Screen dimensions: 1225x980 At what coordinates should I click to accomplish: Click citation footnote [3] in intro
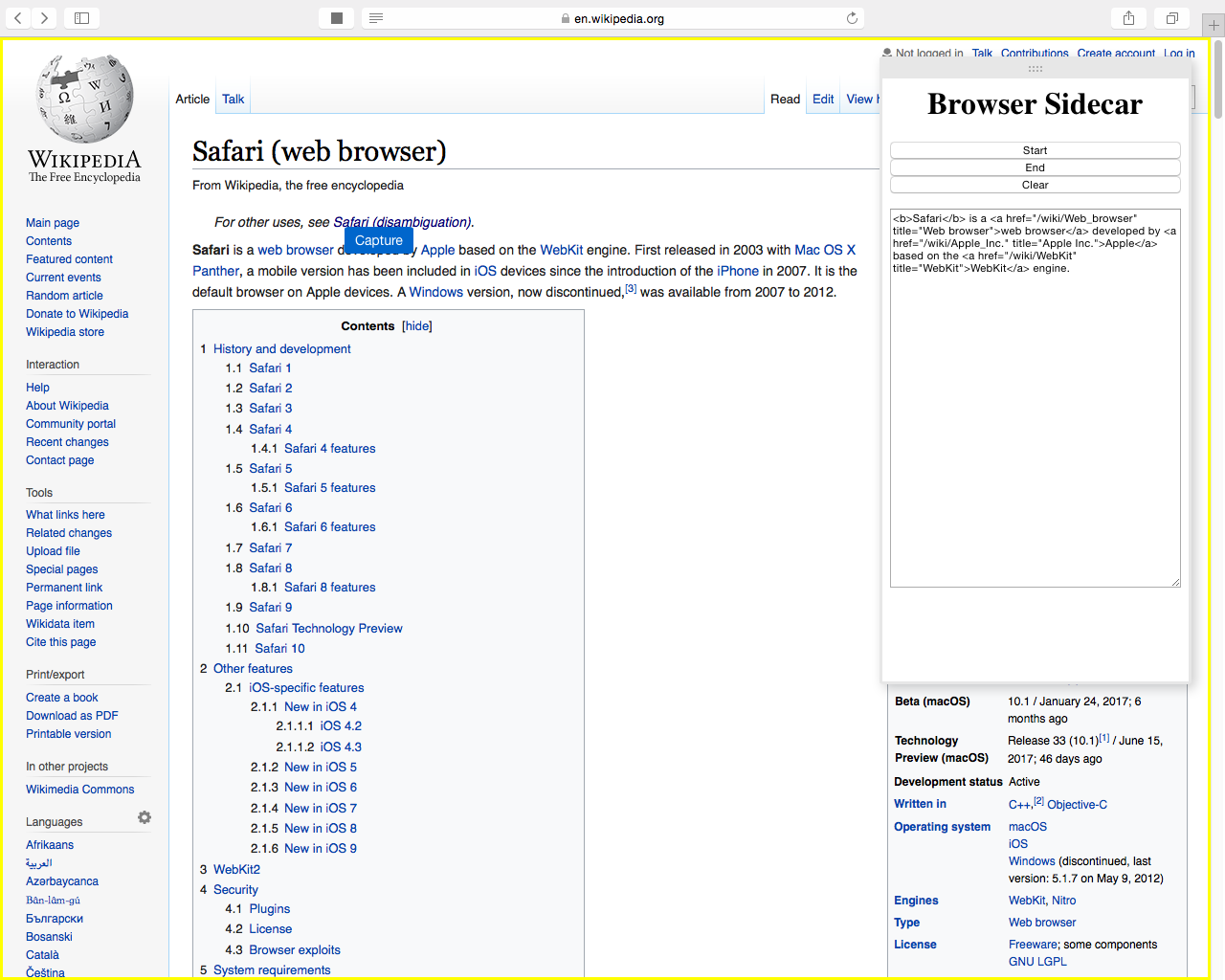tap(631, 288)
